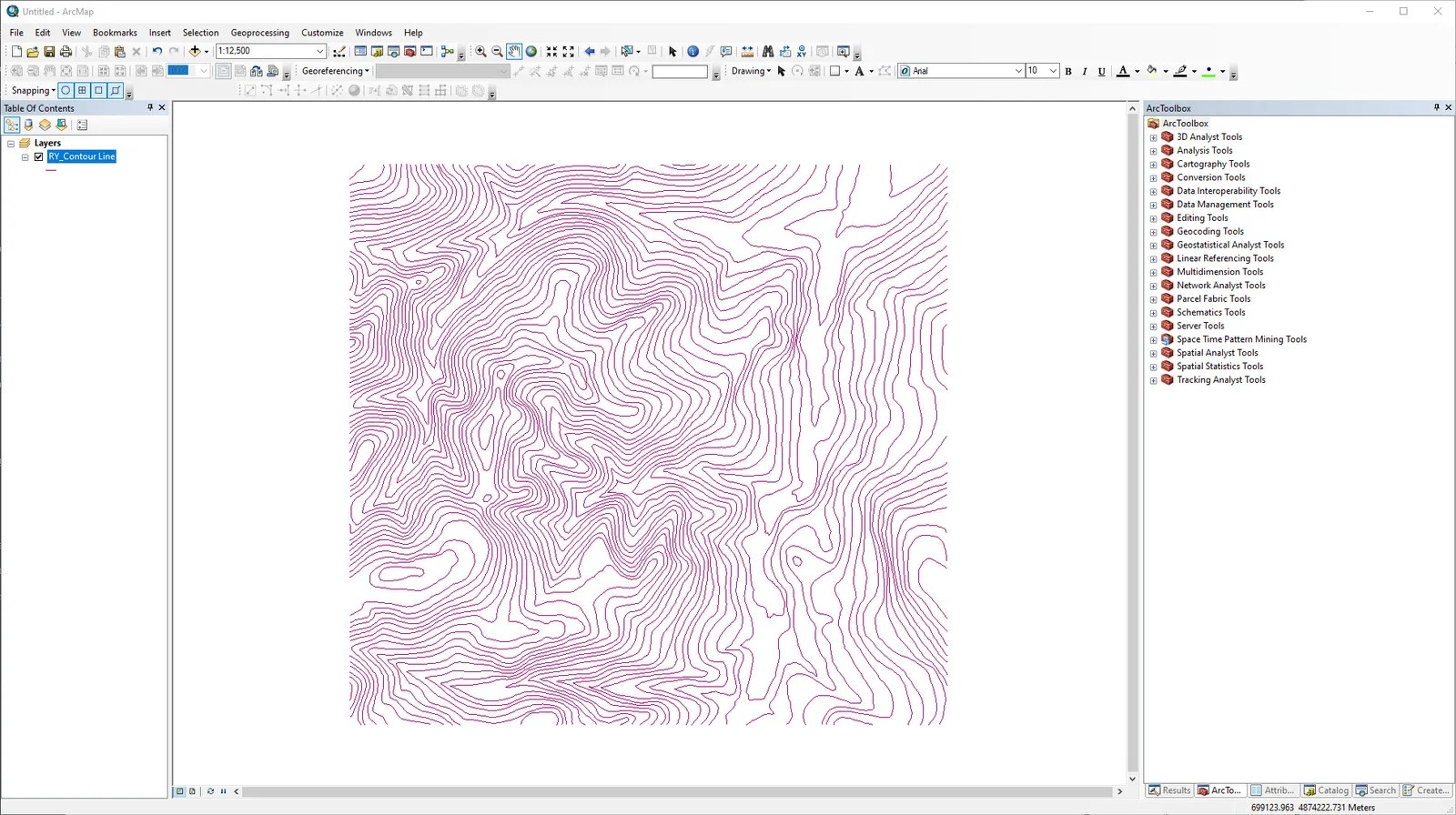Switch TOC to List By Source
The height and width of the screenshot is (815, 1456).
[28, 125]
